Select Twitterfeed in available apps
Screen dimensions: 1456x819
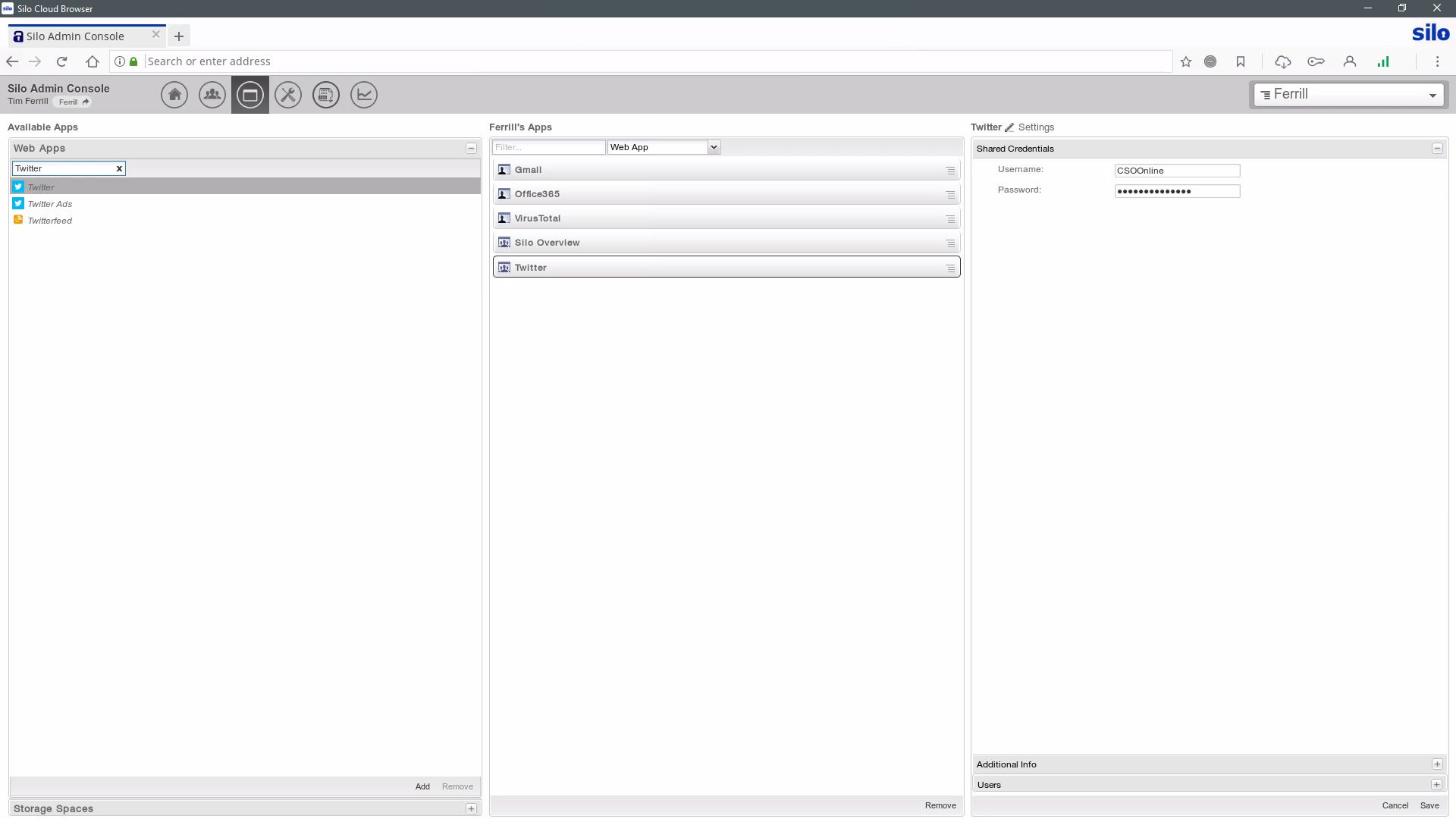tap(246, 220)
